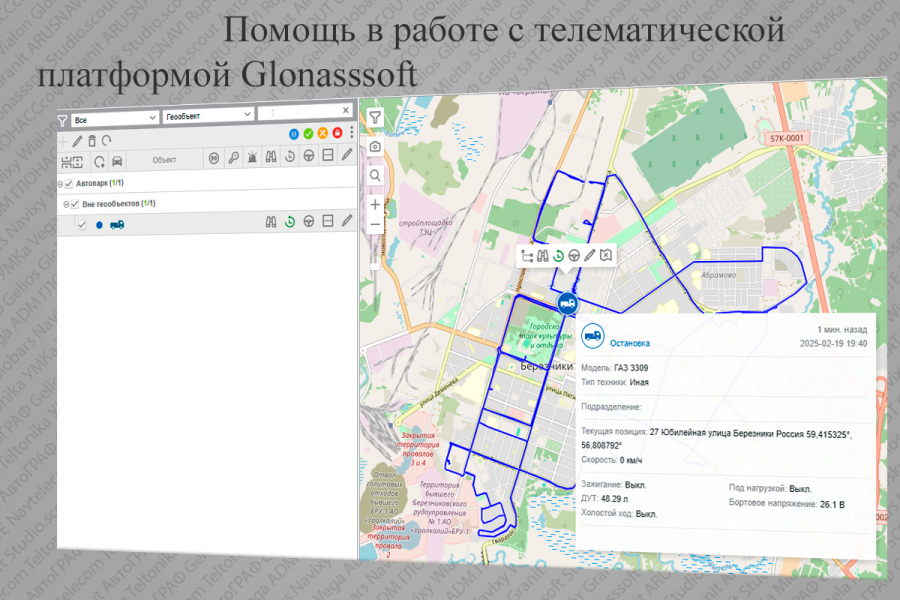Image resolution: width=900 pixels, height=600 pixels.
Task: Open the three-dot menu in the list panel
Action: point(351,132)
